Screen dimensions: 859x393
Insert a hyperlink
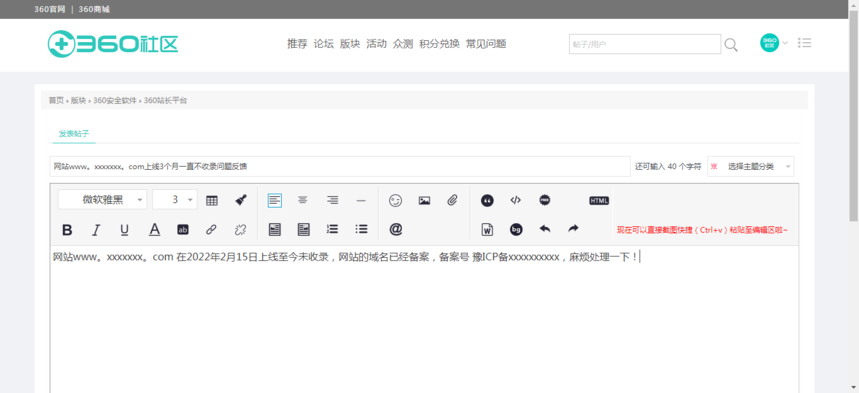[x=211, y=230]
